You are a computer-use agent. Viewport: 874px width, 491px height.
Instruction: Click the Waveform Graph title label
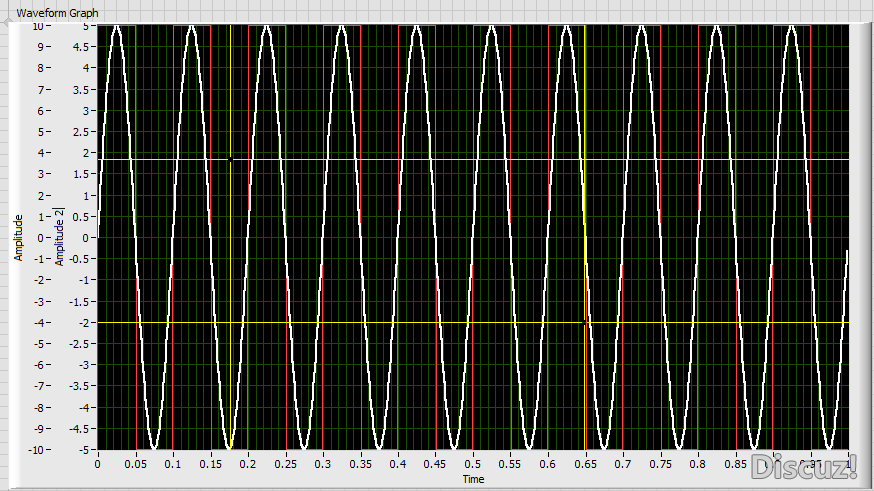[x=57, y=13]
